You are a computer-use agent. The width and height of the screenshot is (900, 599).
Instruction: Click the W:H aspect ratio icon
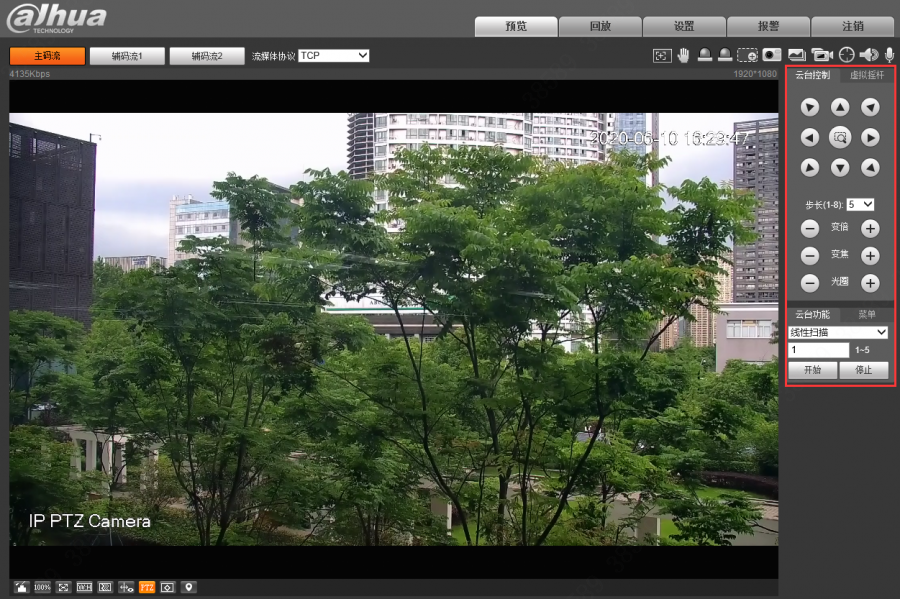[84, 587]
